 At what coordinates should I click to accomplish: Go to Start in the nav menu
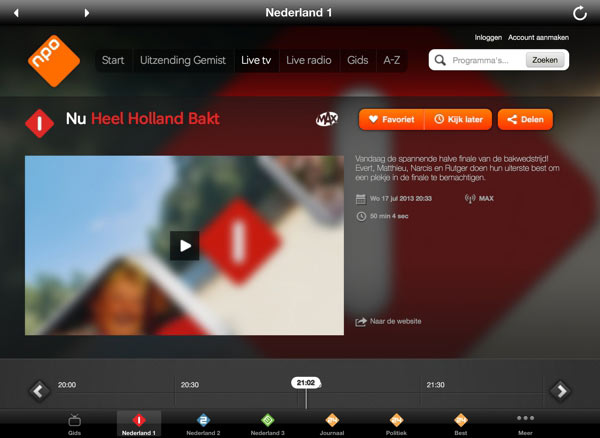pos(113,60)
